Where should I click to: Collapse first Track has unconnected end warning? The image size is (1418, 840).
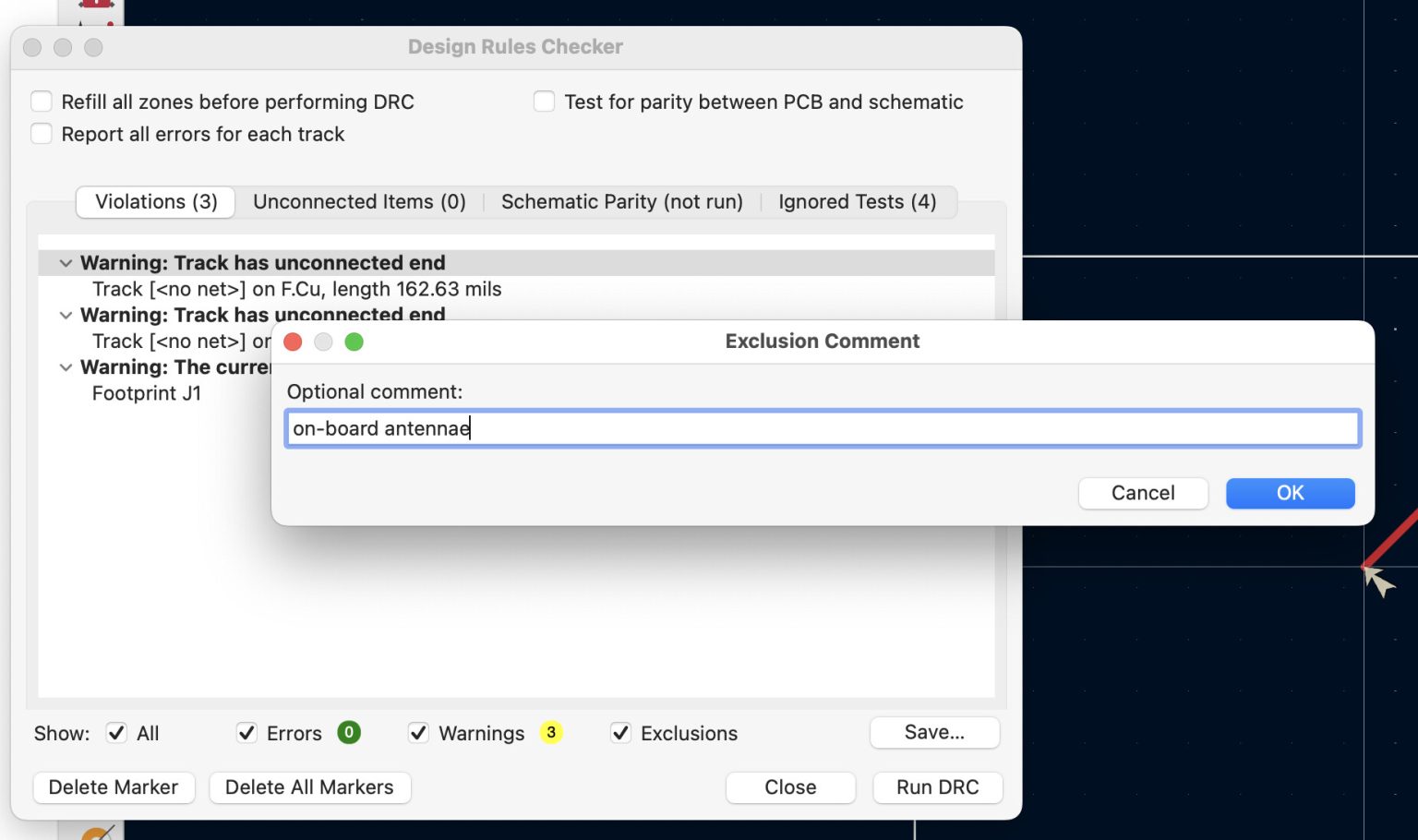pyautogui.click(x=66, y=263)
